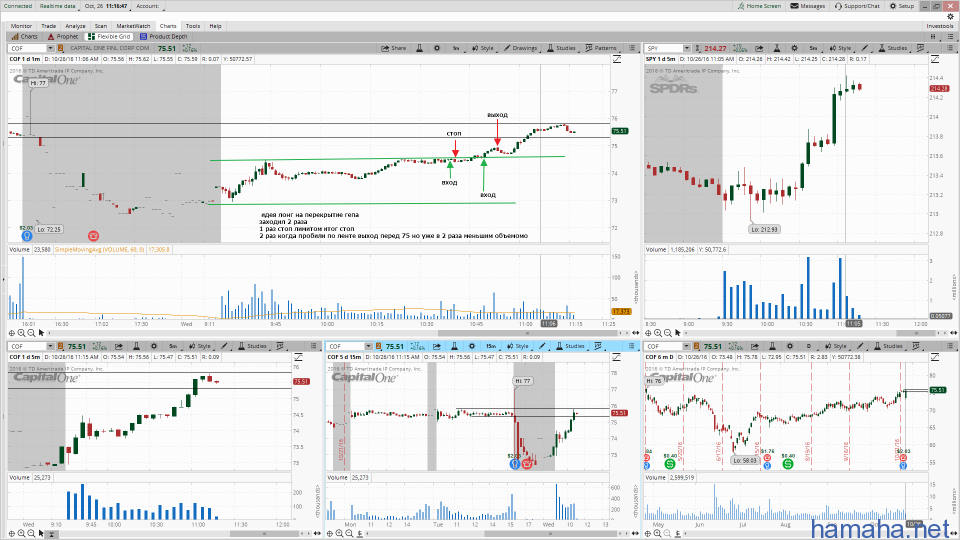Open Studies on the SPY chart

(893, 48)
